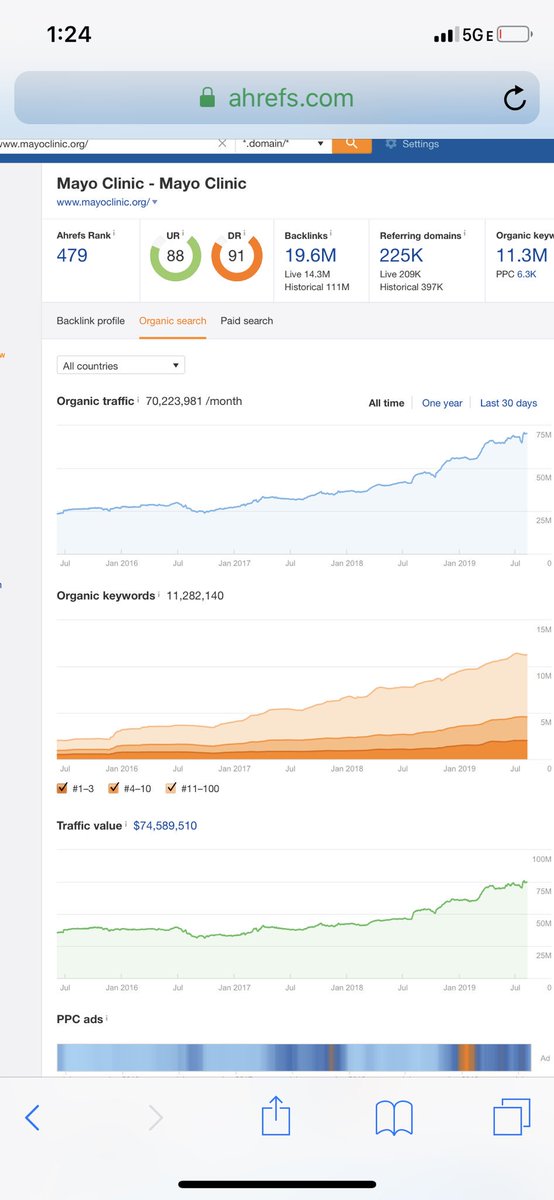Click the Settings link
The height and width of the screenshot is (1200, 554).
click(420, 144)
